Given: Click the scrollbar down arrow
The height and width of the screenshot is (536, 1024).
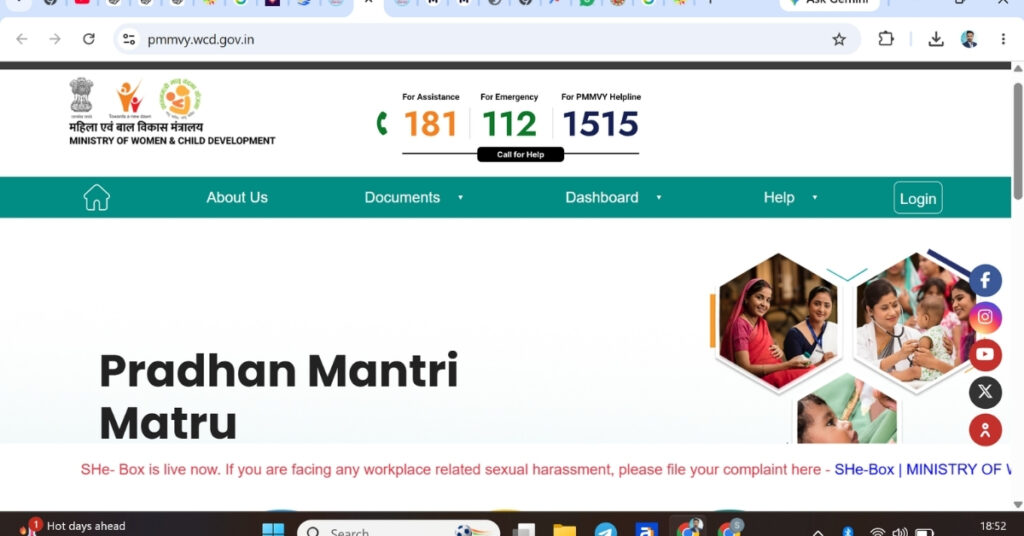Looking at the screenshot, I should (x=1017, y=503).
